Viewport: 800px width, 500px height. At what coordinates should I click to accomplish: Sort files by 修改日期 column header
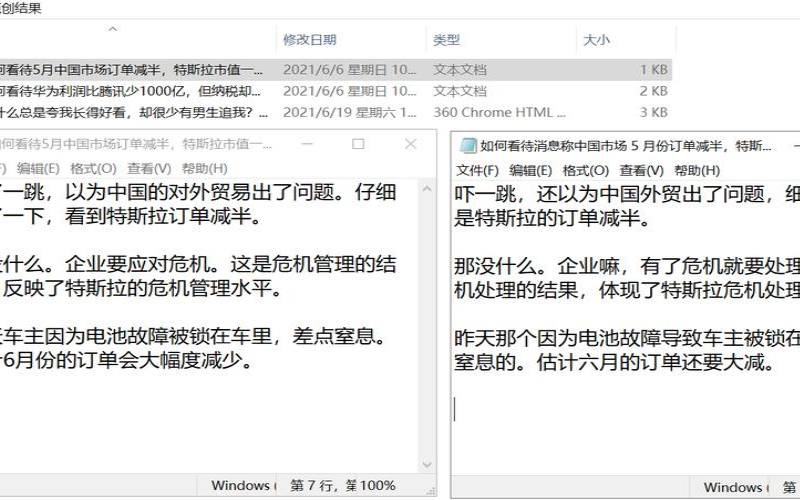tap(310, 40)
